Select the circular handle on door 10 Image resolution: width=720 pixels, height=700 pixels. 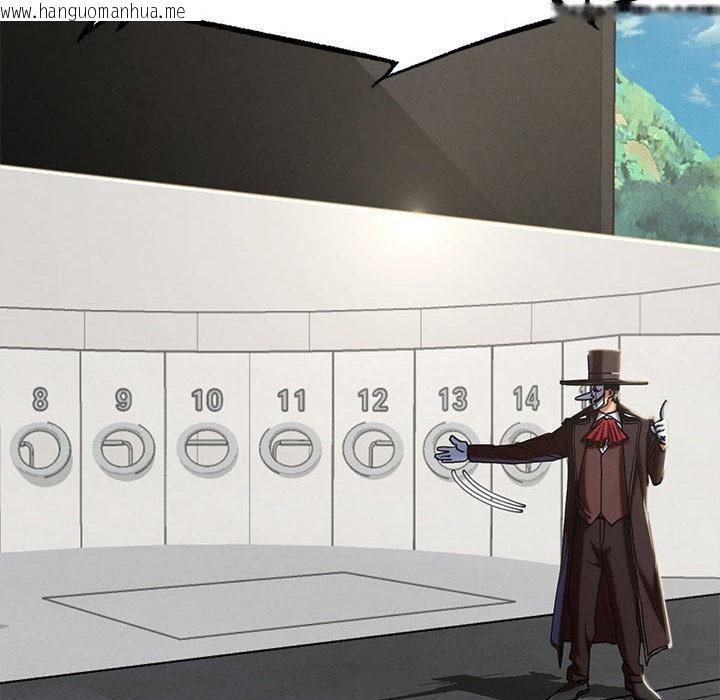tap(207, 449)
